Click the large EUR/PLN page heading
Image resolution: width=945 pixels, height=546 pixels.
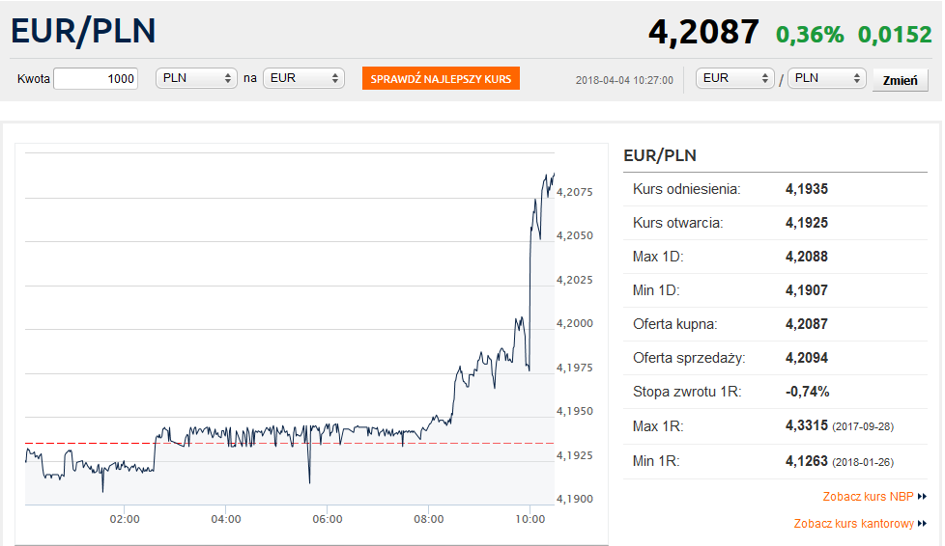84,31
